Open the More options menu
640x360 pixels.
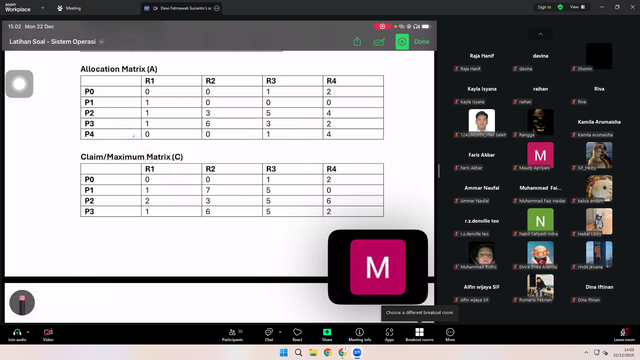click(450, 334)
